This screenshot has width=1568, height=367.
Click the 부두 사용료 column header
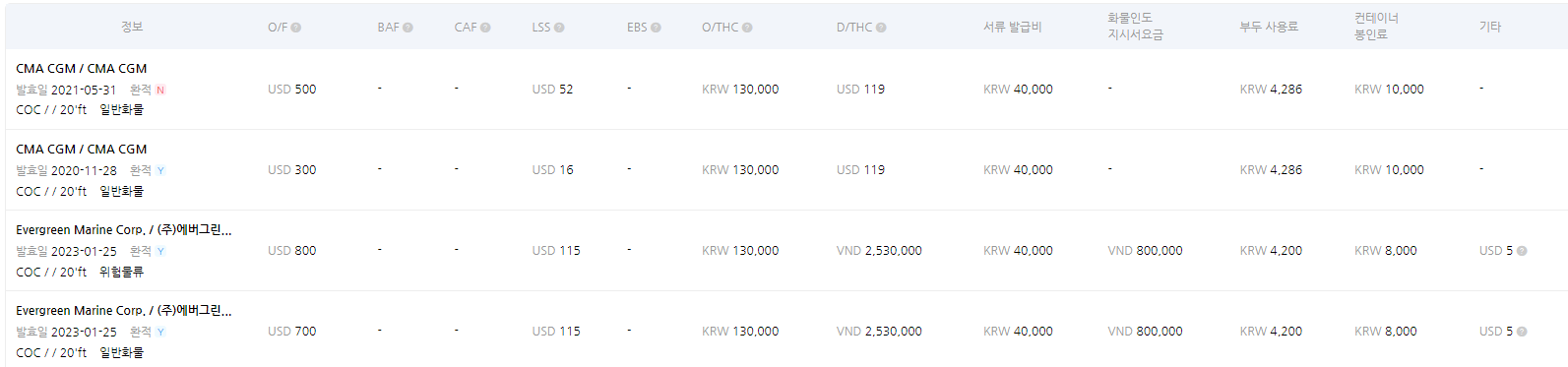point(1269,27)
